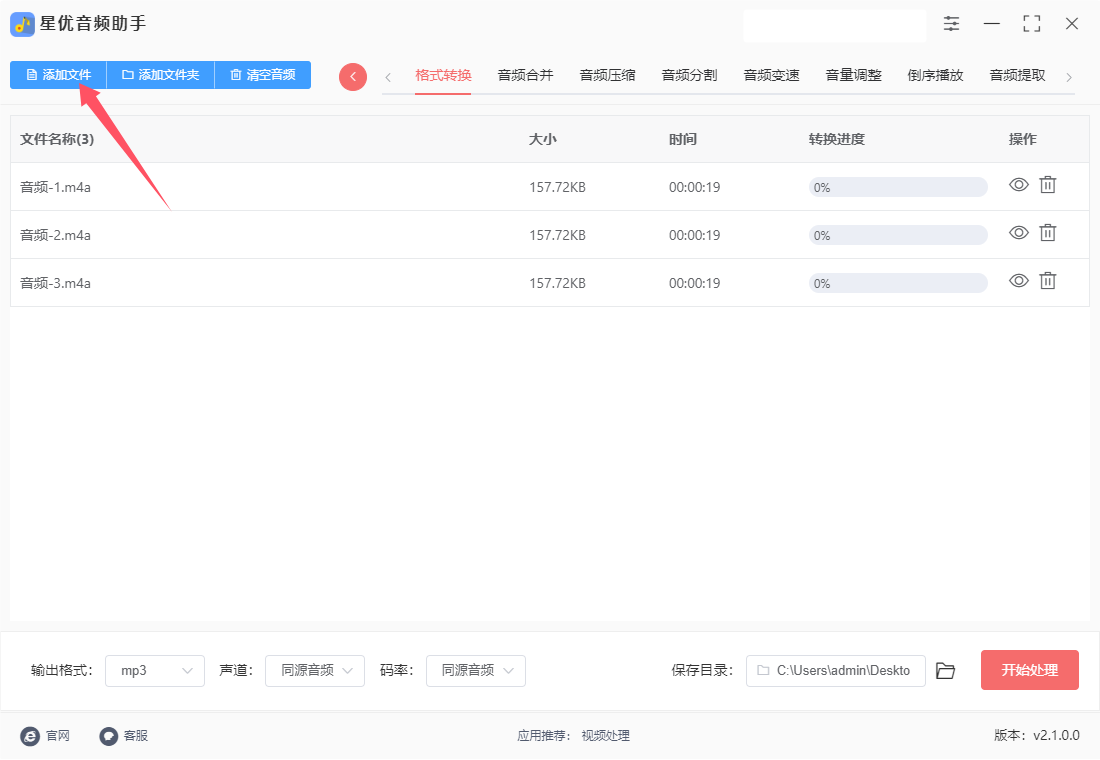Click the 157.72KB size of 音频-1.m4a
1100x760 pixels.
(557, 187)
